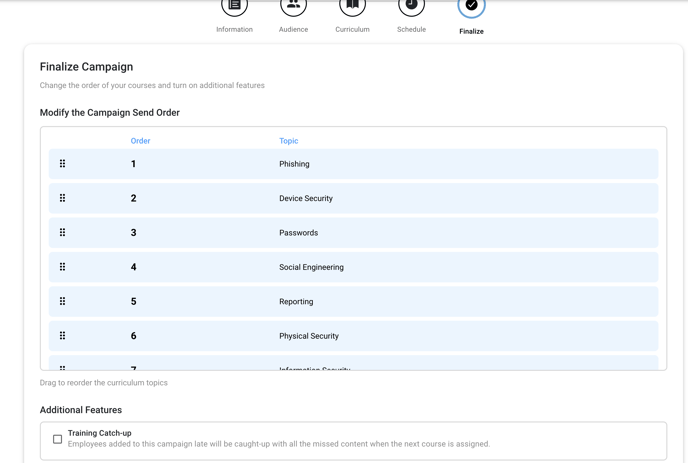The width and height of the screenshot is (688, 463).
Task: Grab the drag handle for Social Engineering row
Action: pos(62,267)
